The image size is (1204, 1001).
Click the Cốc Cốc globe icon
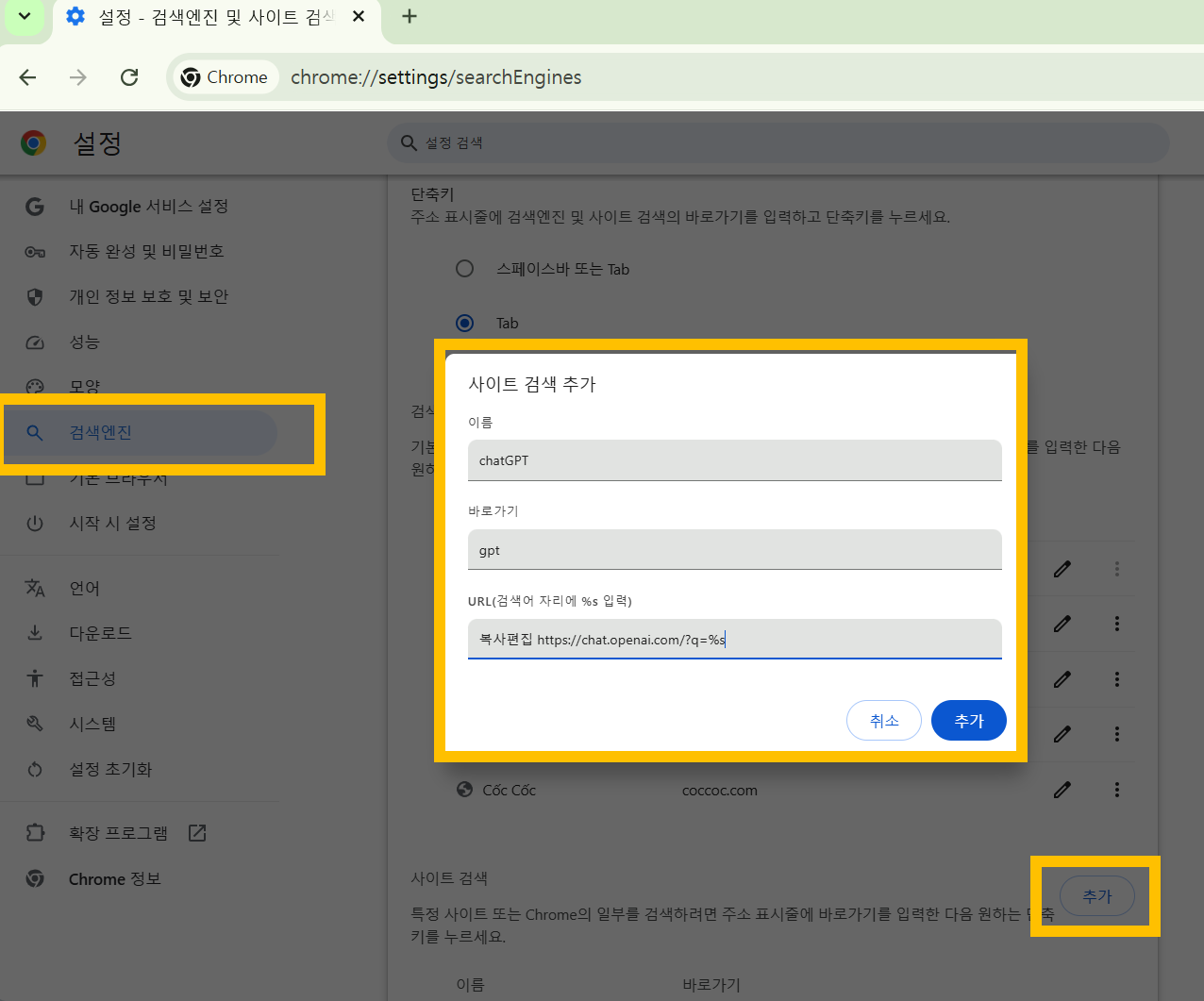[464, 790]
